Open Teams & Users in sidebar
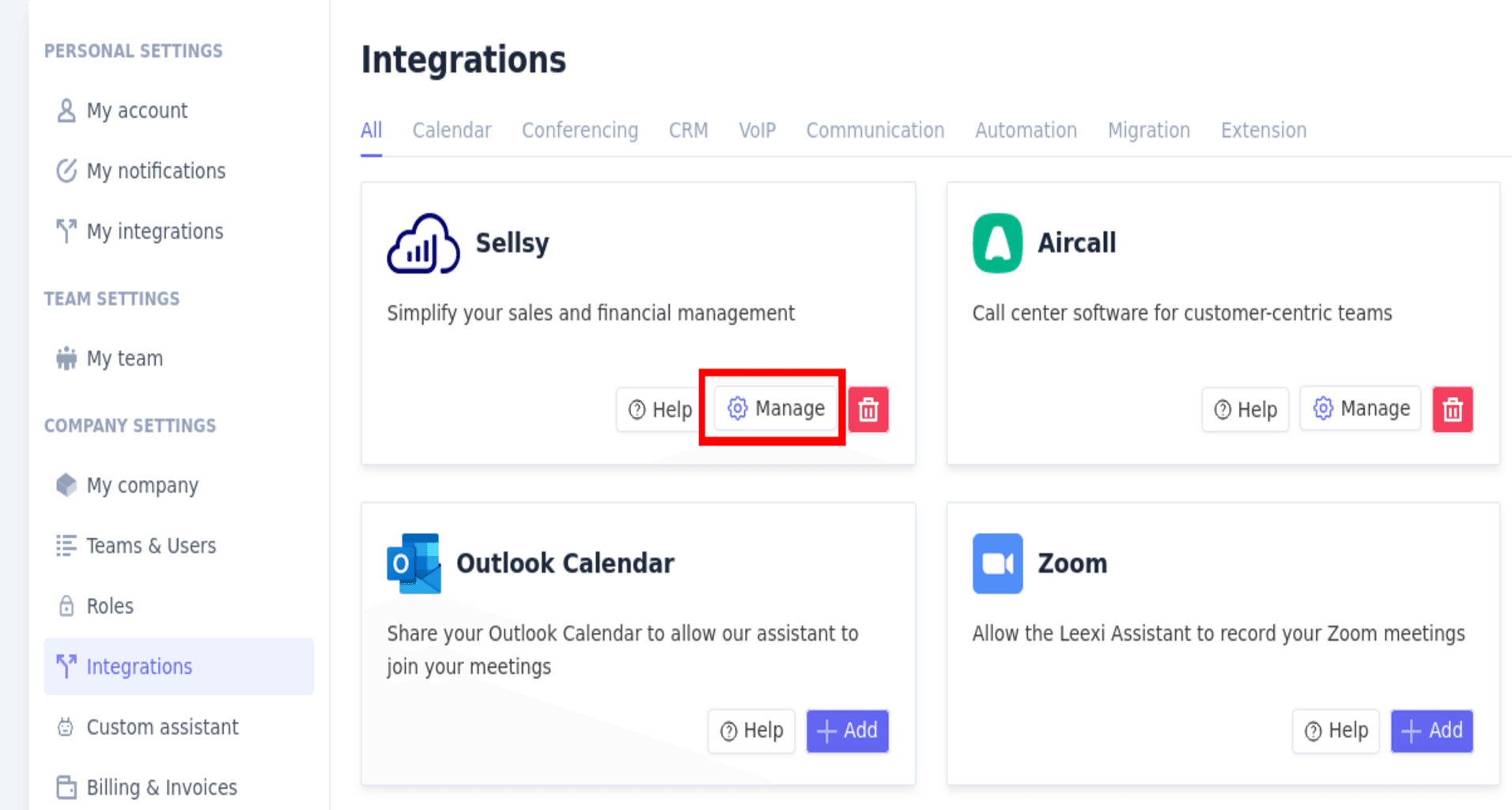This screenshot has height=810, width=1512. pyautogui.click(x=151, y=546)
